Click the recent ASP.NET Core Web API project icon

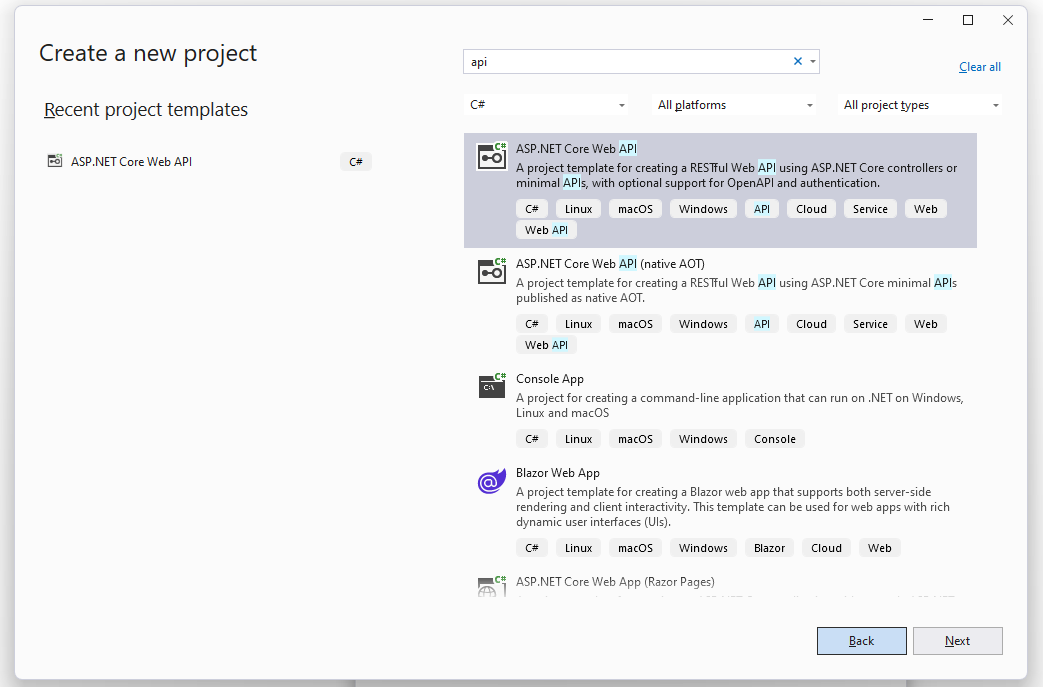point(55,160)
